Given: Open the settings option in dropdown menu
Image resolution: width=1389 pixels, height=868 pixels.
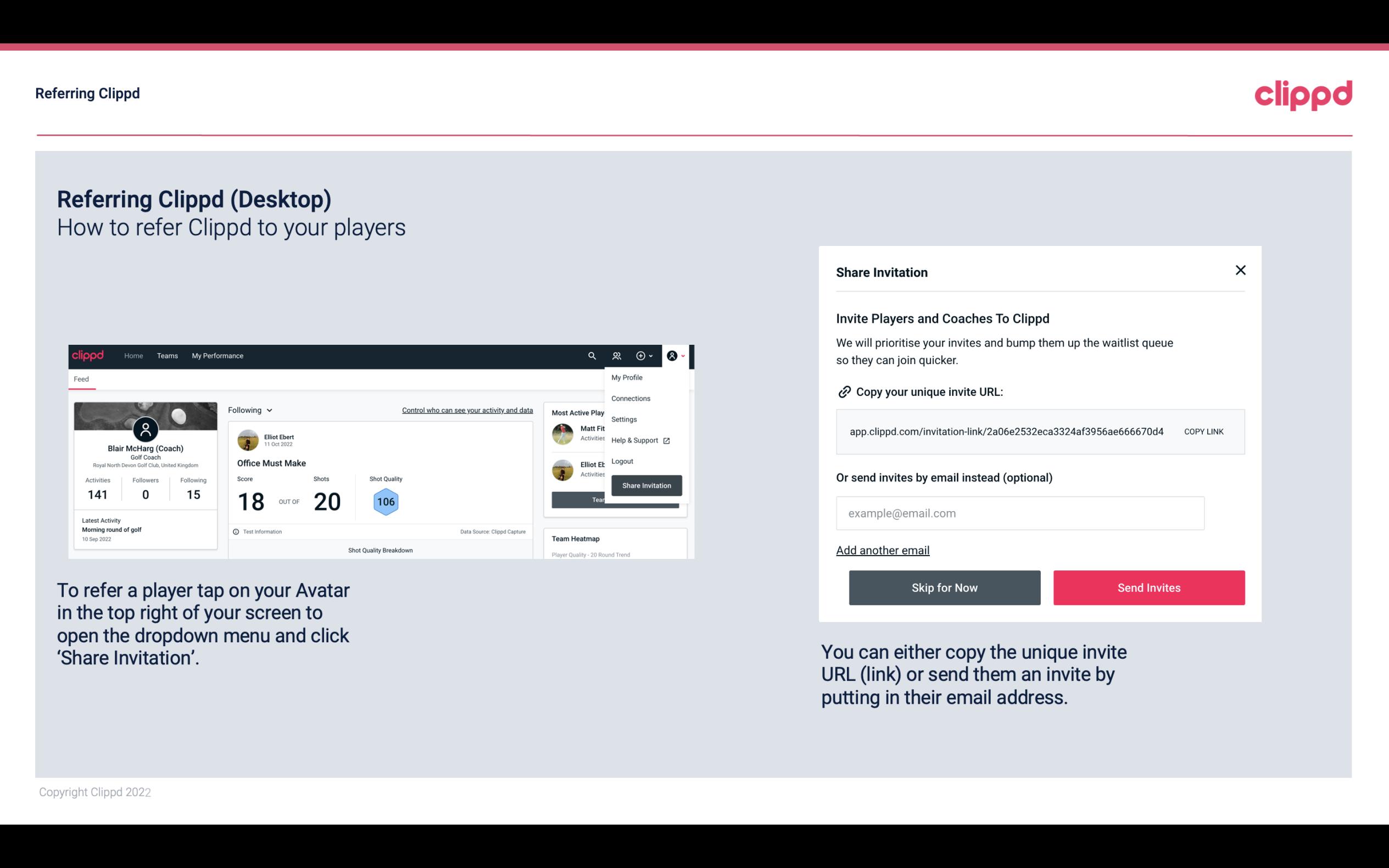Looking at the screenshot, I should click(x=622, y=419).
